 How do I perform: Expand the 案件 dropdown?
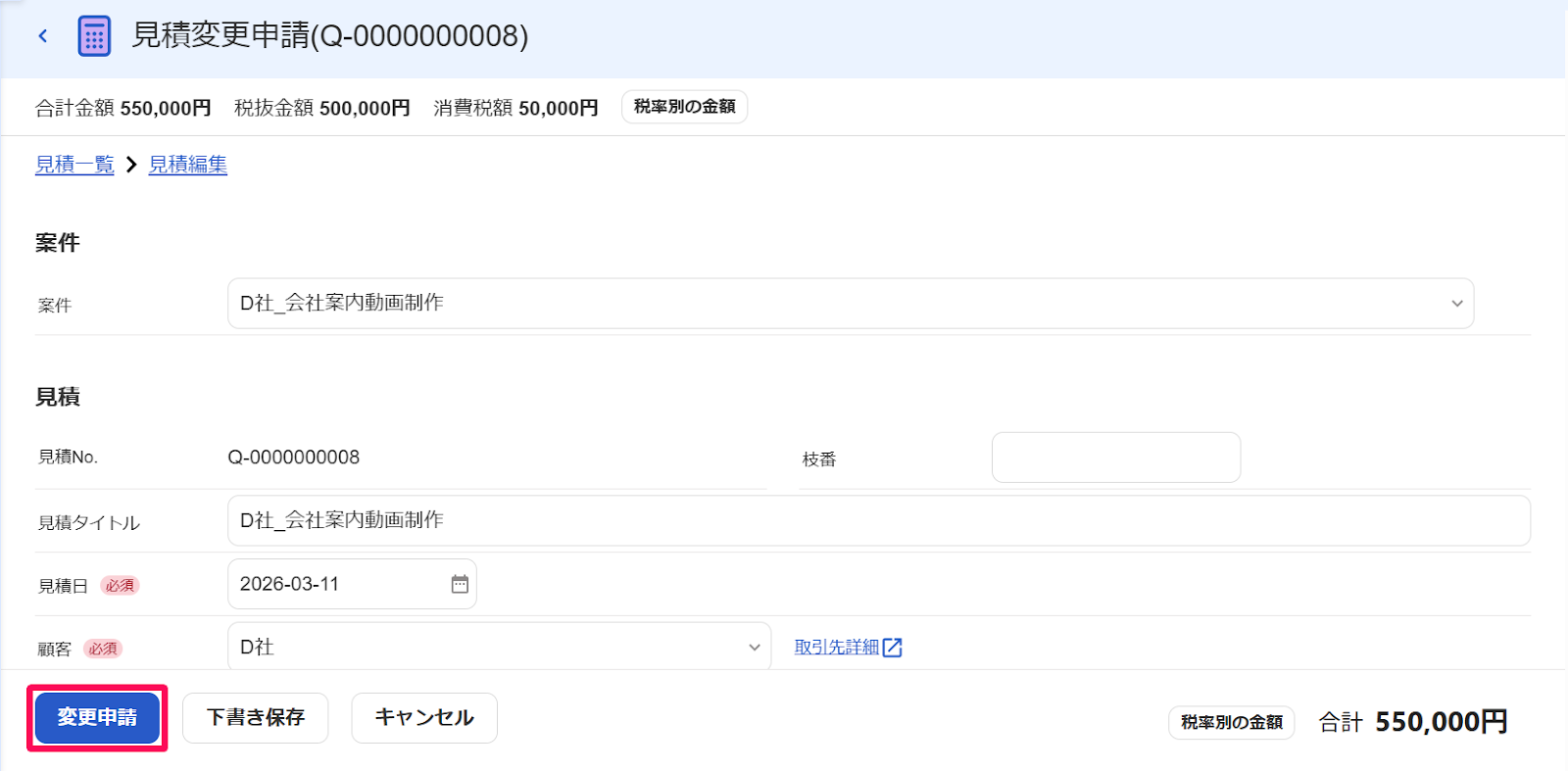tap(851, 304)
